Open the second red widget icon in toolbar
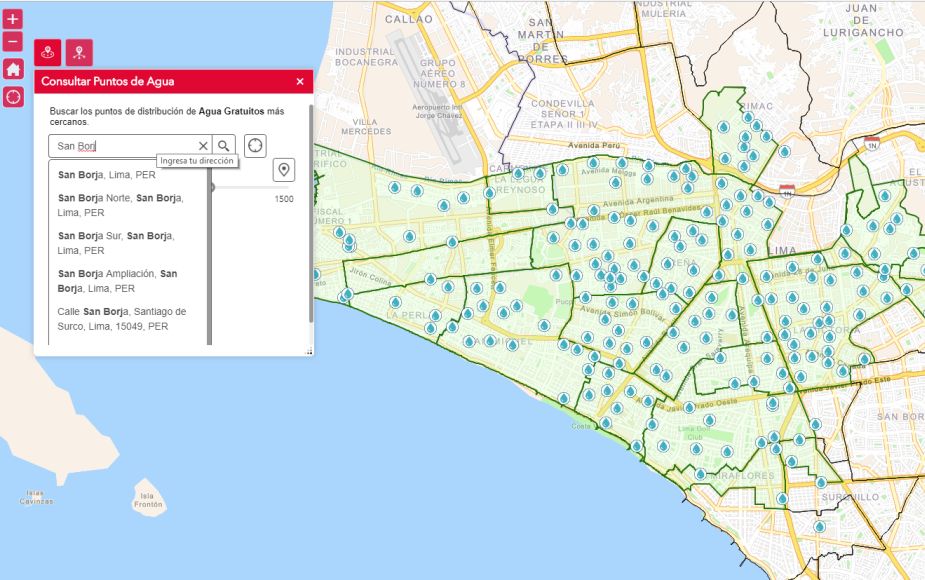 click(x=78, y=53)
